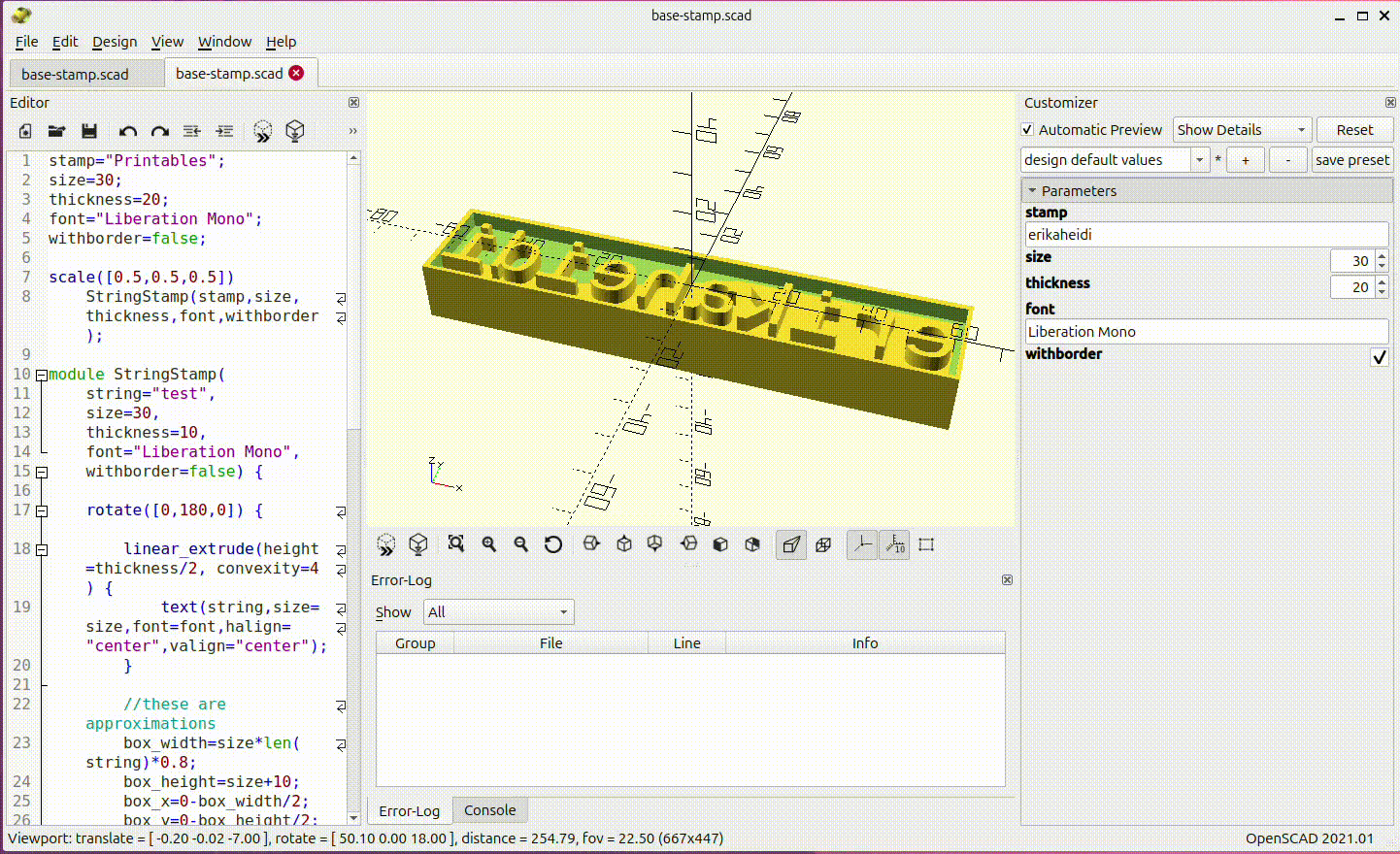The image size is (1400, 854).
Task: Uncheck the Automatic Preview checkbox
Action: coord(1028,130)
